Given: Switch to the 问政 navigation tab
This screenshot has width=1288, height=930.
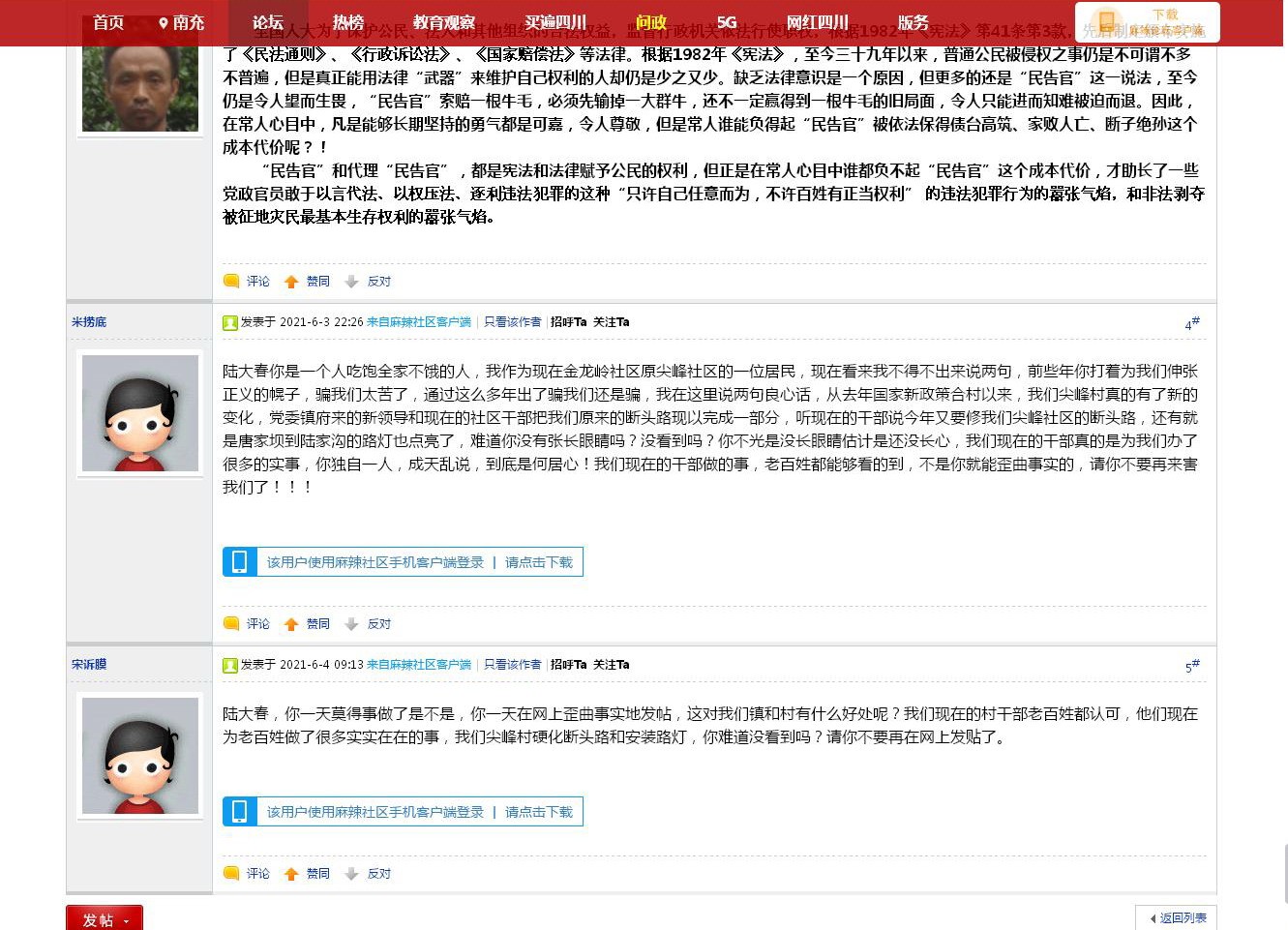Looking at the screenshot, I should click(650, 22).
